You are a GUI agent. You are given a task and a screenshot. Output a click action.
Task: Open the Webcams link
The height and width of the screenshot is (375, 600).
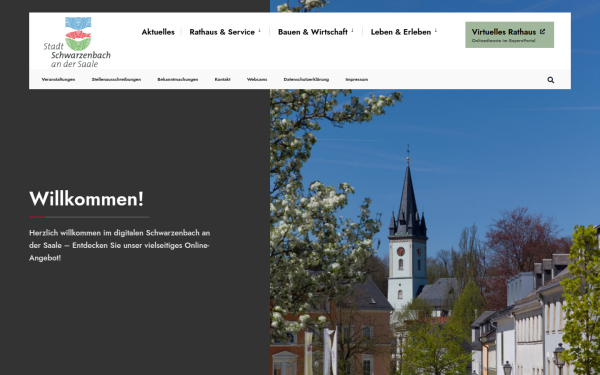[257, 80]
